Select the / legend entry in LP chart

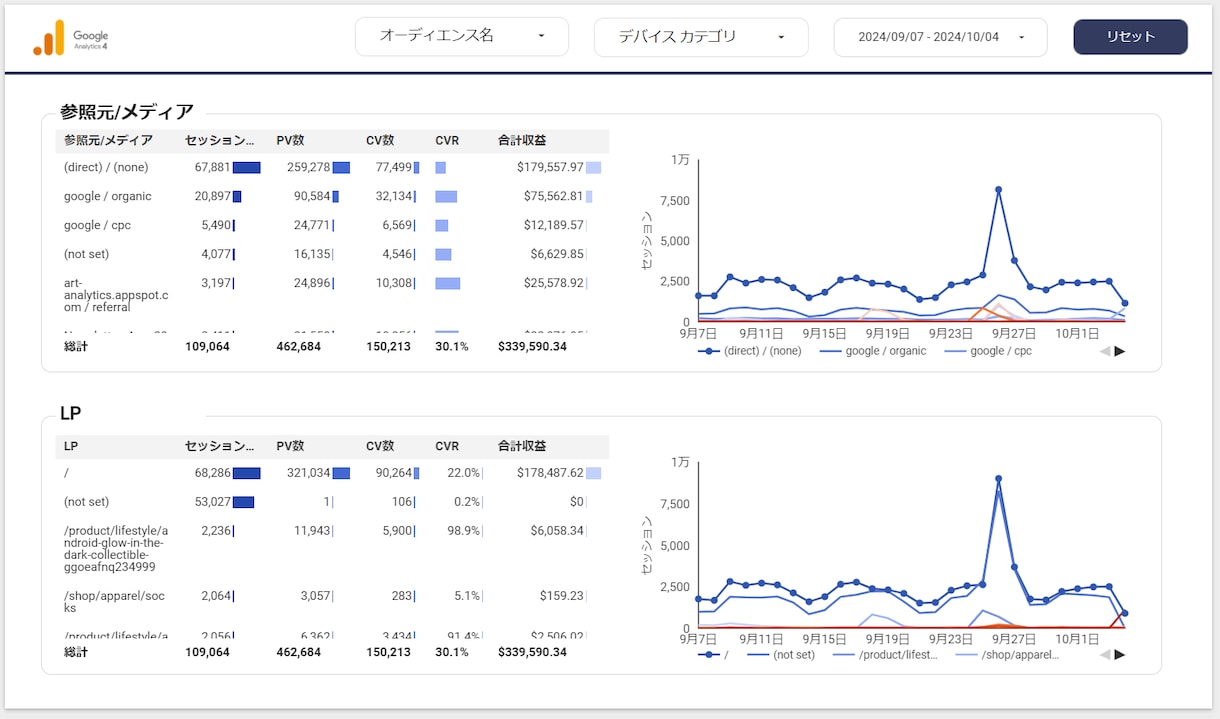pyautogui.click(x=713, y=655)
